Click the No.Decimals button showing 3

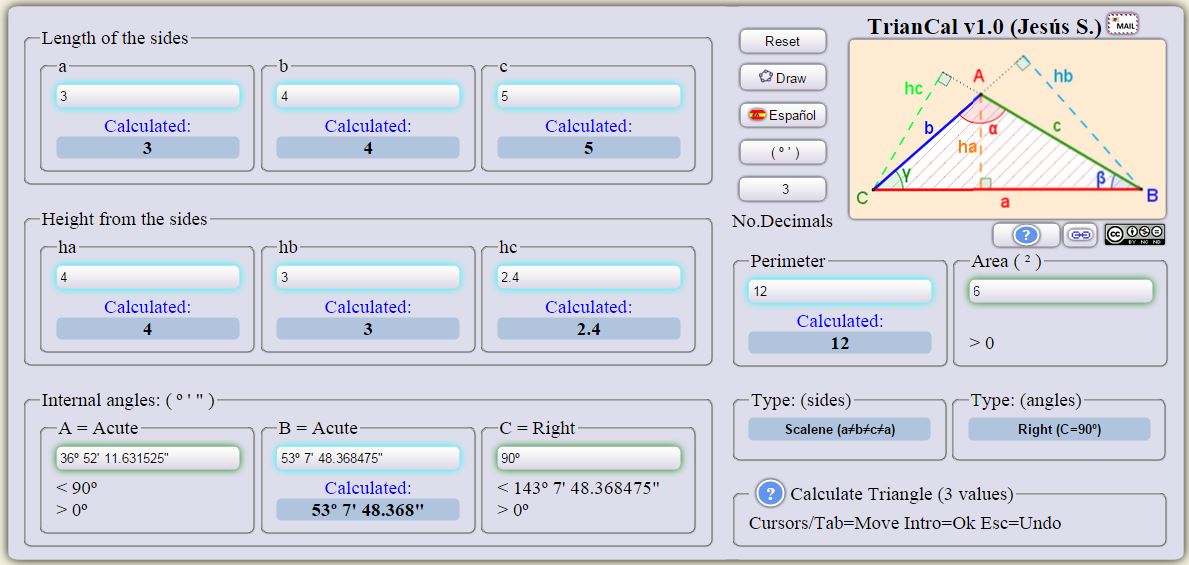click(x=783, y=189)
